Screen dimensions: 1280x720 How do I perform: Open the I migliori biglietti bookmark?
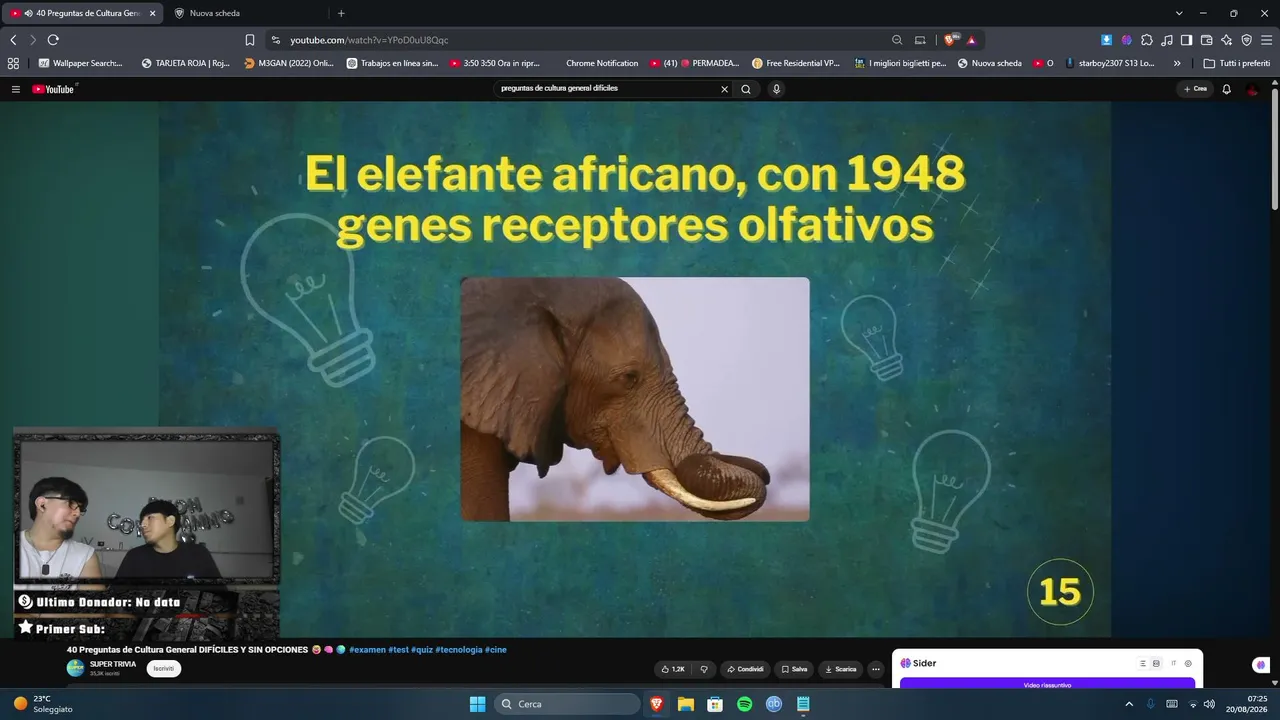click(900, 63)
